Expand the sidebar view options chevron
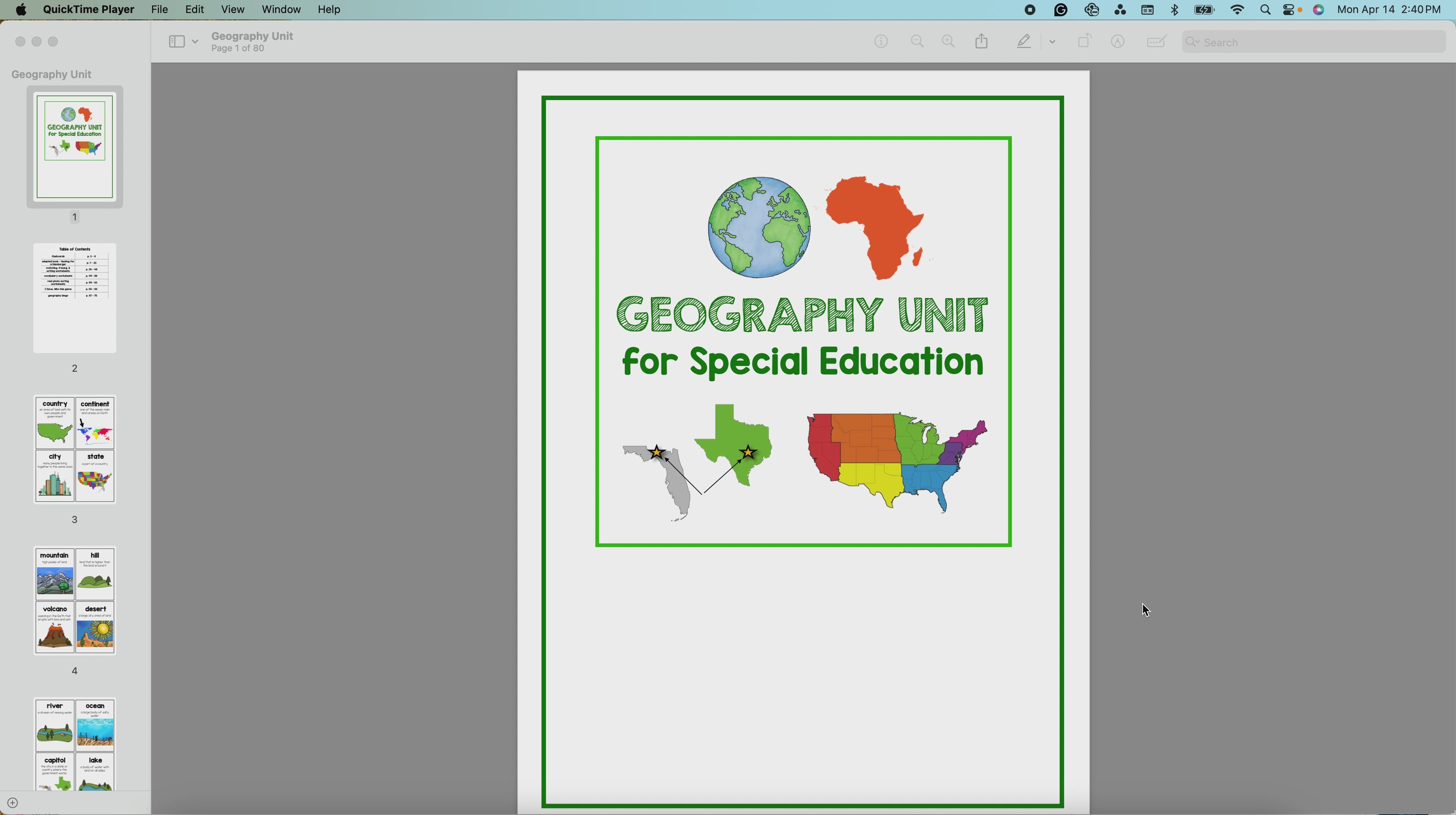 (x=196, y=41)
